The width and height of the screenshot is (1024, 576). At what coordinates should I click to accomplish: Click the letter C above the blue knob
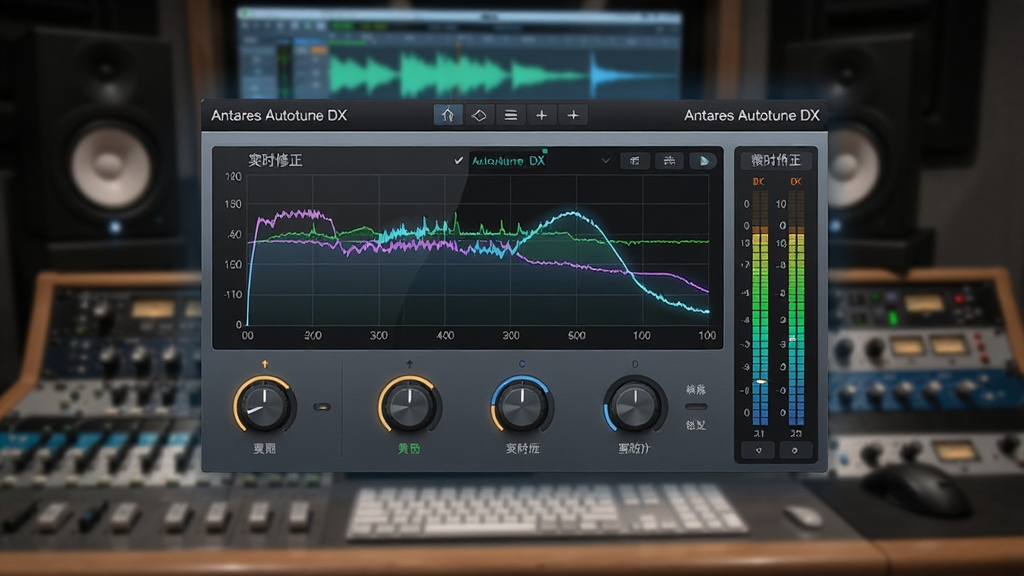(x=522, y=364)
